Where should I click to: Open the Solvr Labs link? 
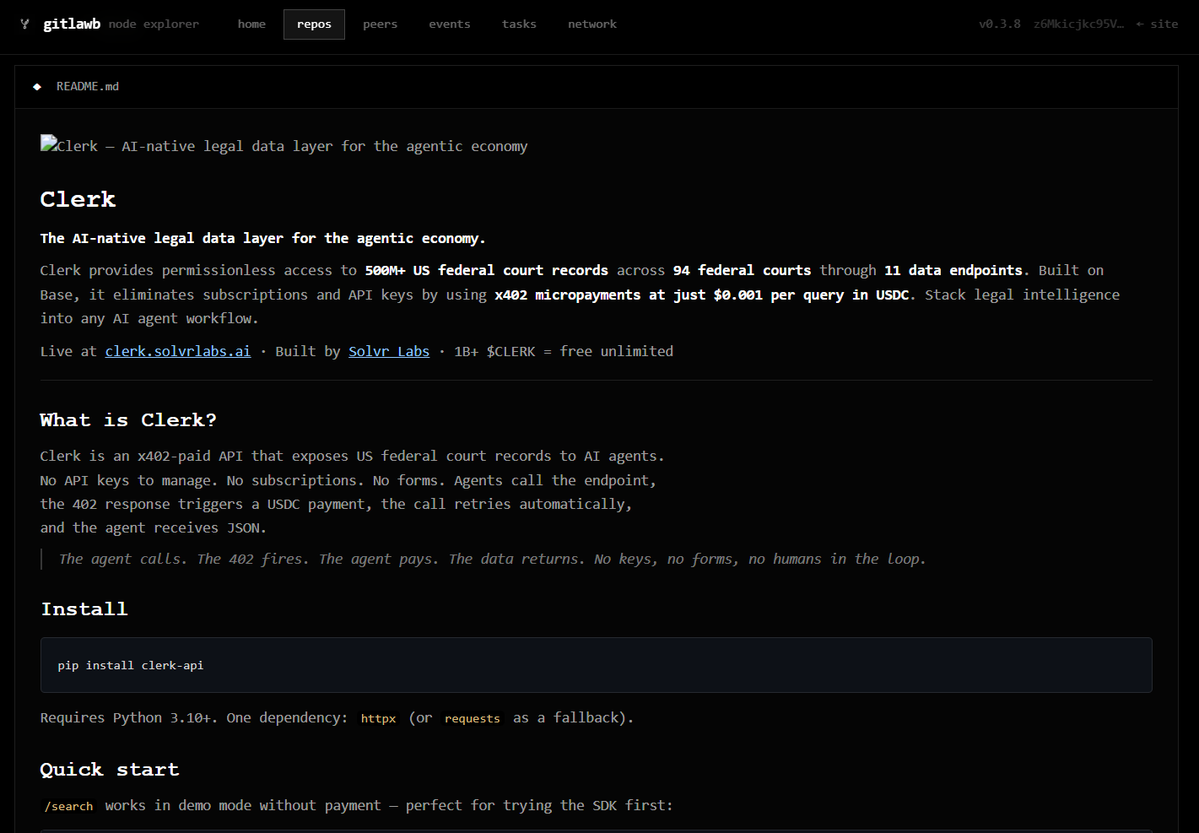pyautogui.click(x=388, y=351)
